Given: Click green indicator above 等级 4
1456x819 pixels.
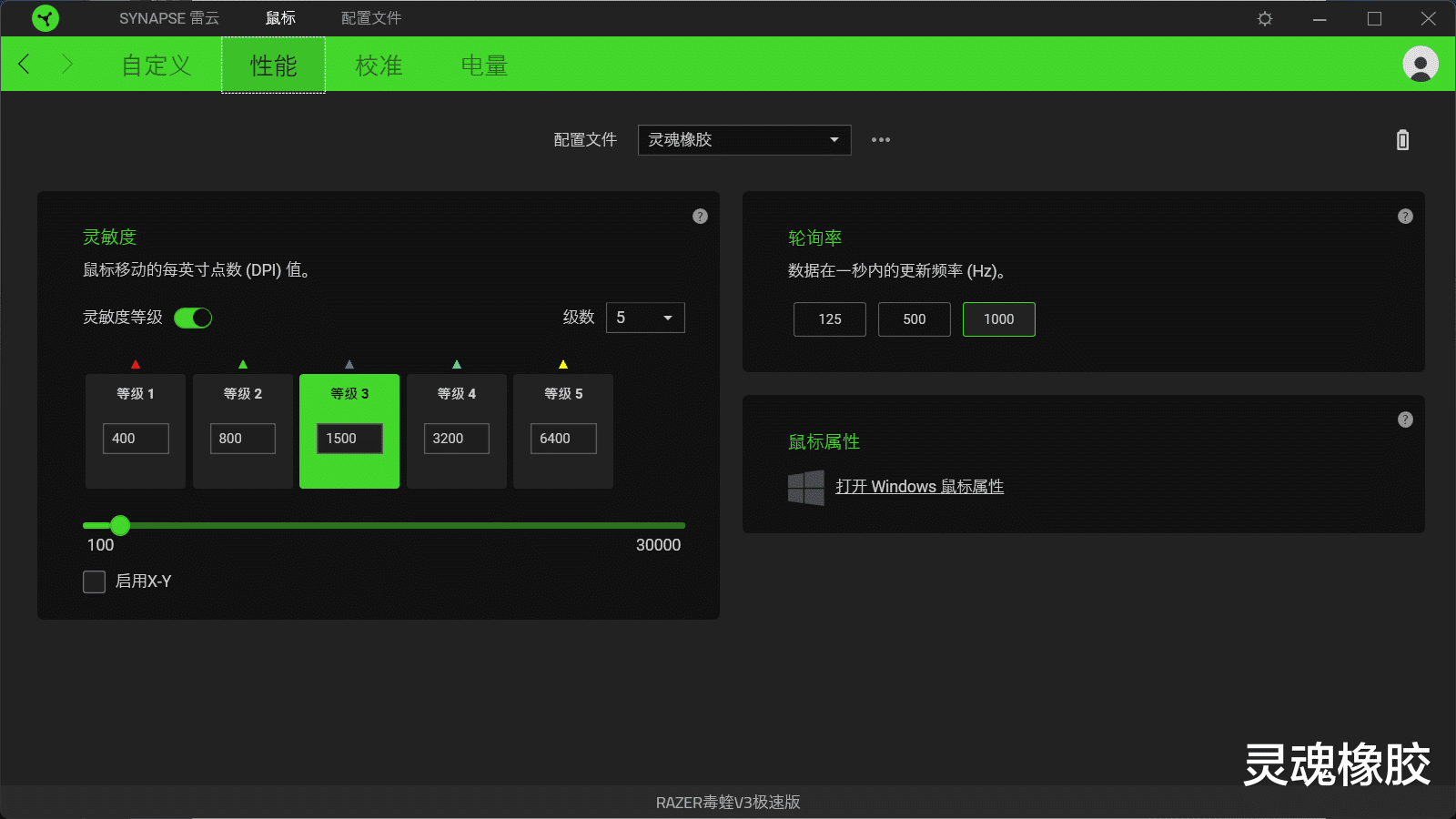Looking at the screenshot, I should click(x=457, y=364).
